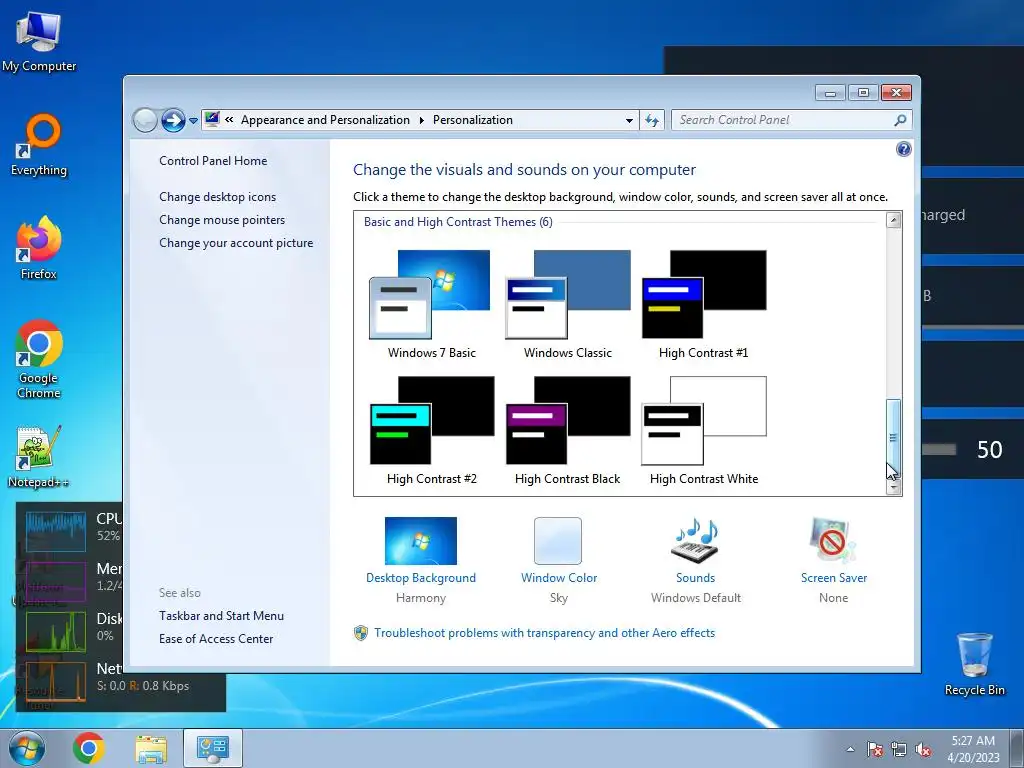Click the refresh button beside address bar
The height and width of the screenshot is (768, 1024).
[x=652, y=120]
